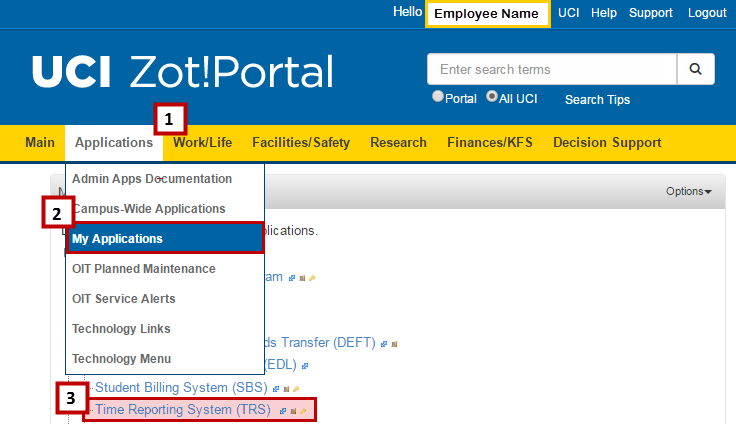Image resolution: width=736 pixels, height=424 pixels.
Task: Select My Applications in the dropdown
Action: click(x=165, y=239)
